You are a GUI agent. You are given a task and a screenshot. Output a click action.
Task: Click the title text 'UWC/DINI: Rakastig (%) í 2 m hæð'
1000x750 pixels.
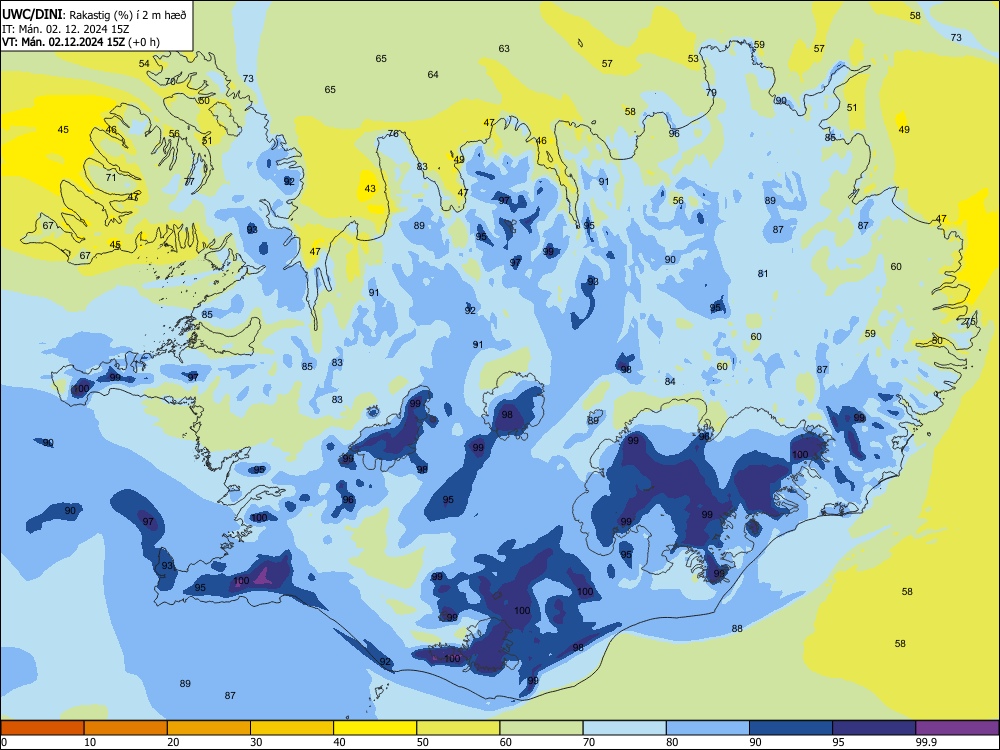point(94,14)
